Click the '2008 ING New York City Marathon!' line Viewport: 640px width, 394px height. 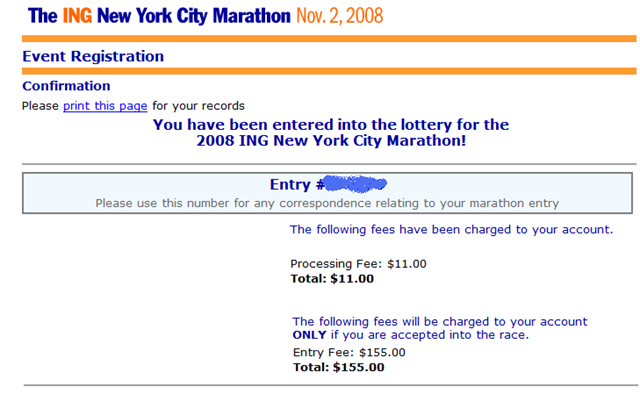click(331, 141)
